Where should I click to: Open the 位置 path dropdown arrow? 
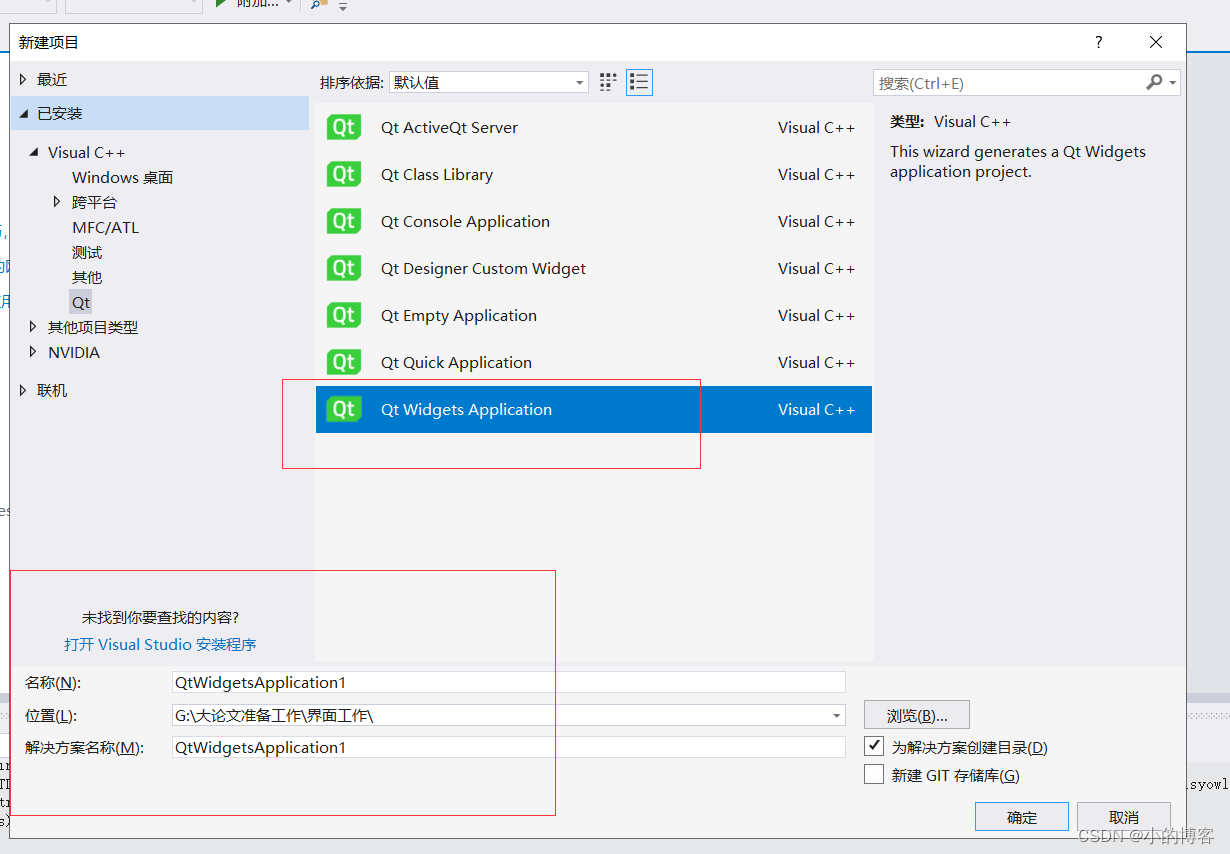(836, 715)
